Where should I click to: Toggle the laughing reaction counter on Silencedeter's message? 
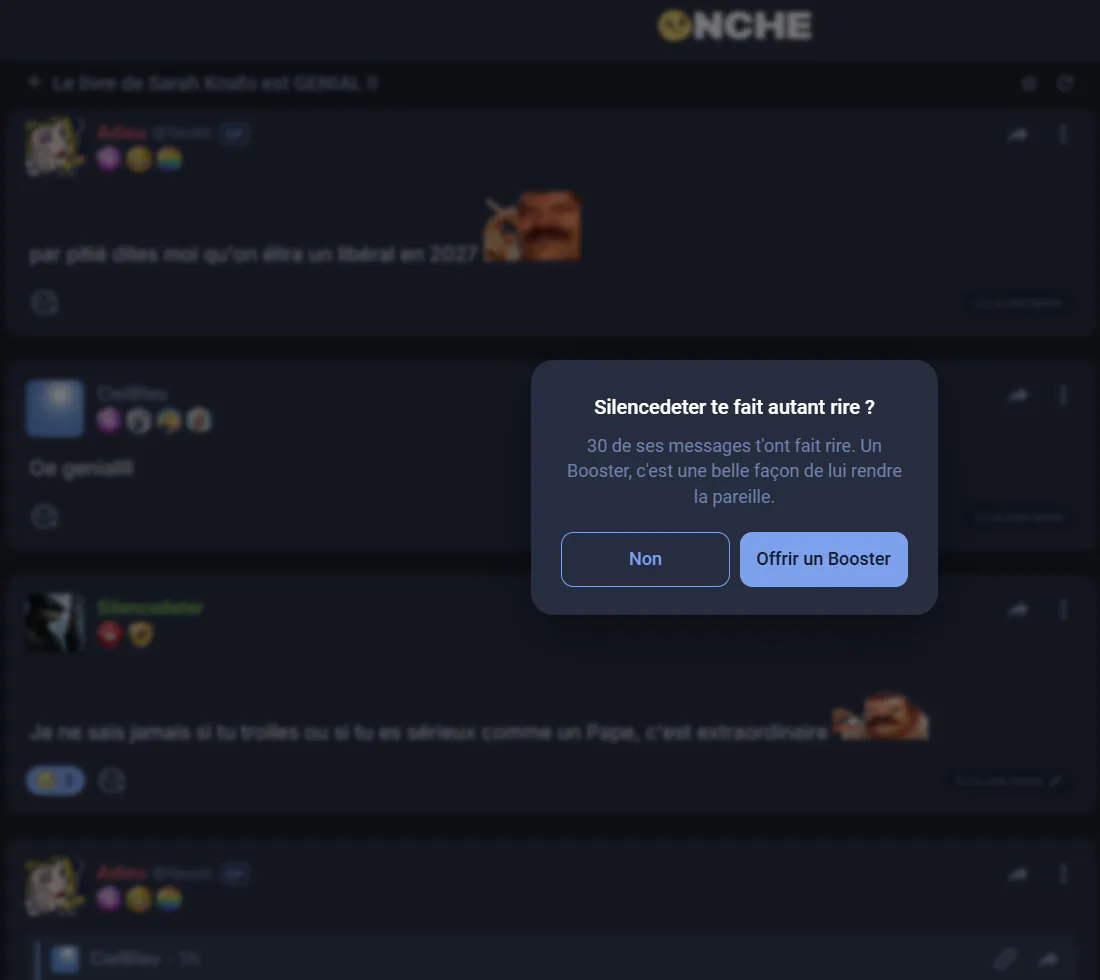[55, 780]
